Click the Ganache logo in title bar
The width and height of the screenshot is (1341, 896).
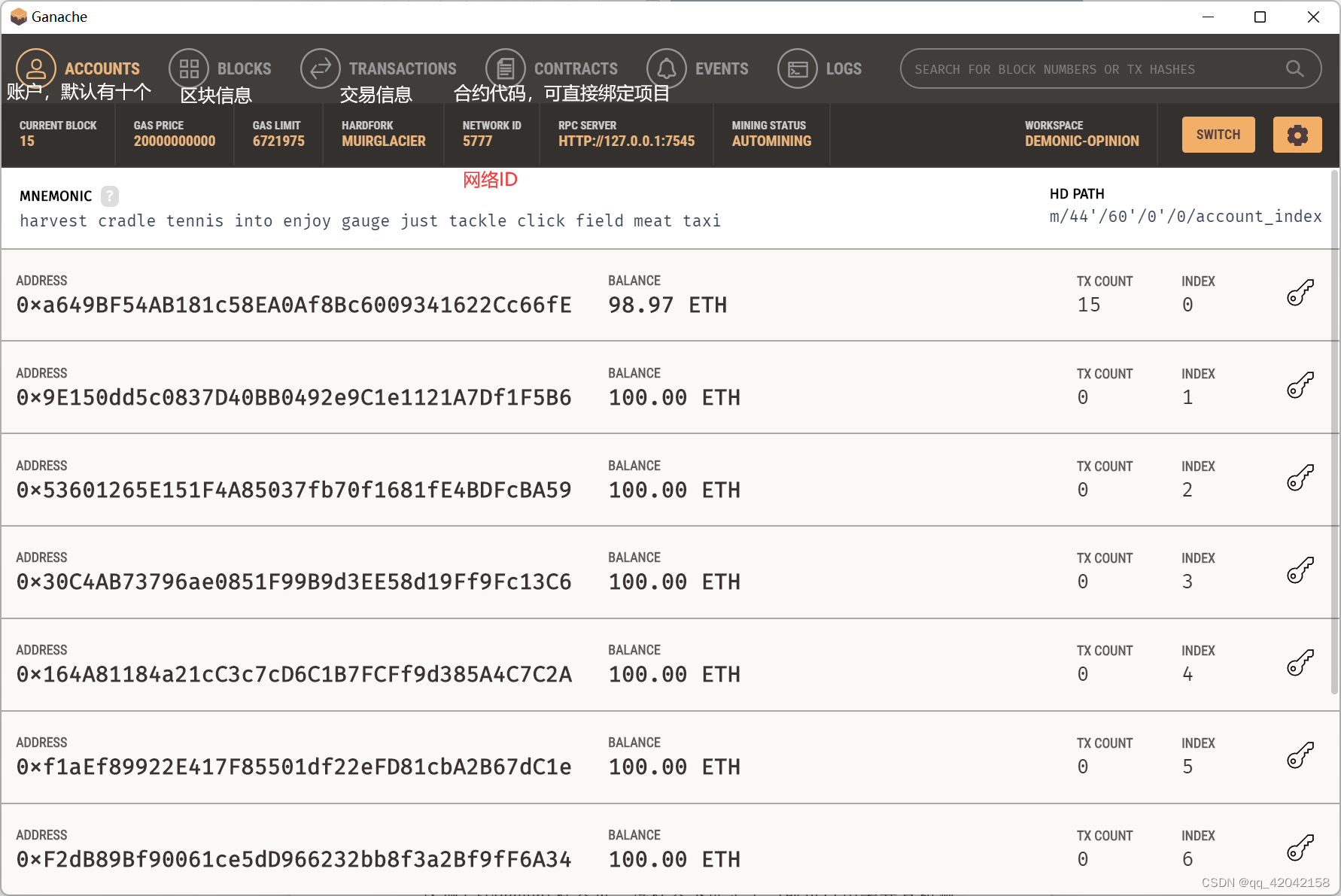[18, 17]
